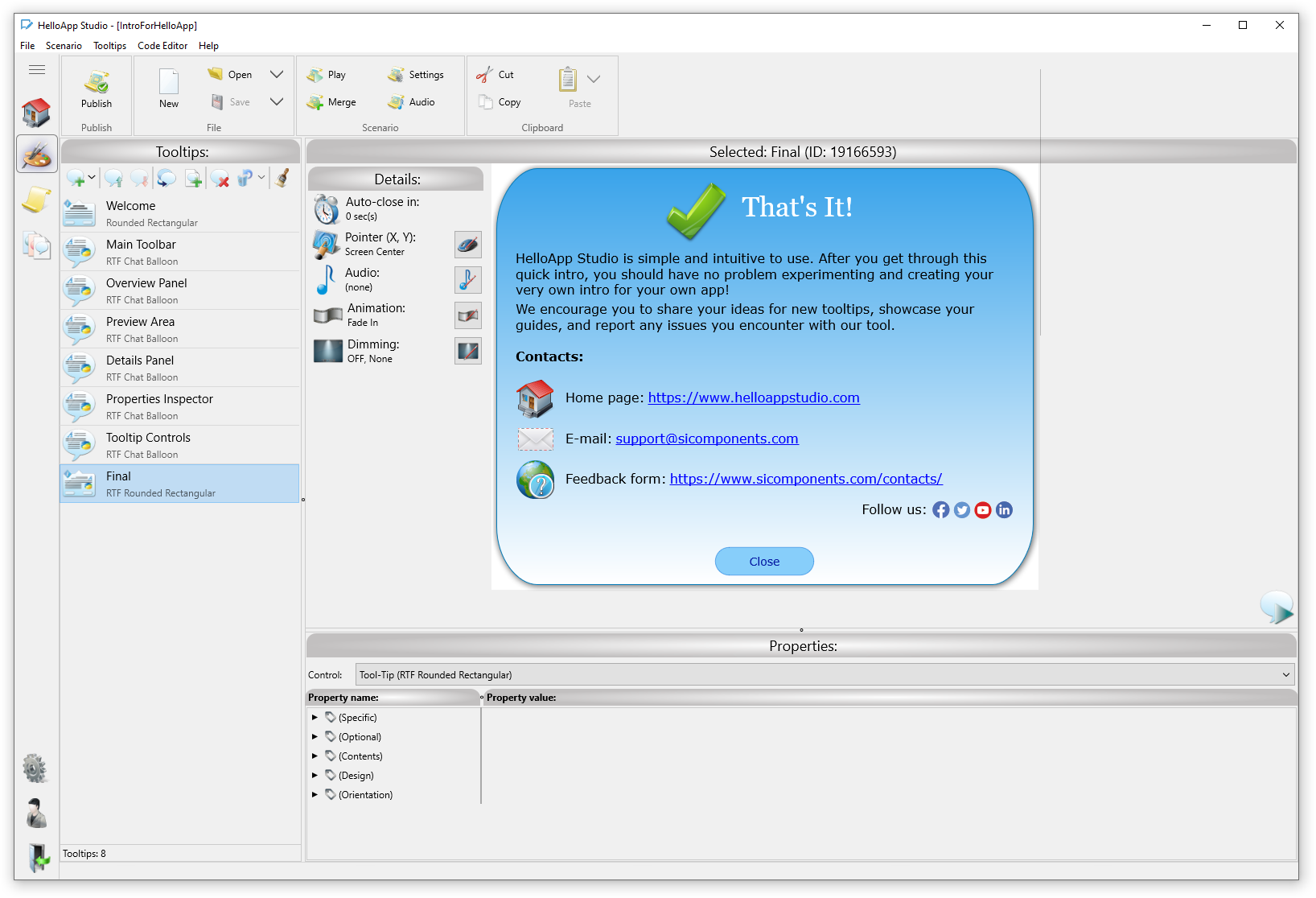Open the add tooltip type dropdown arrow
Viewport: 1316px width, 898px height.
tap(92, 178)
